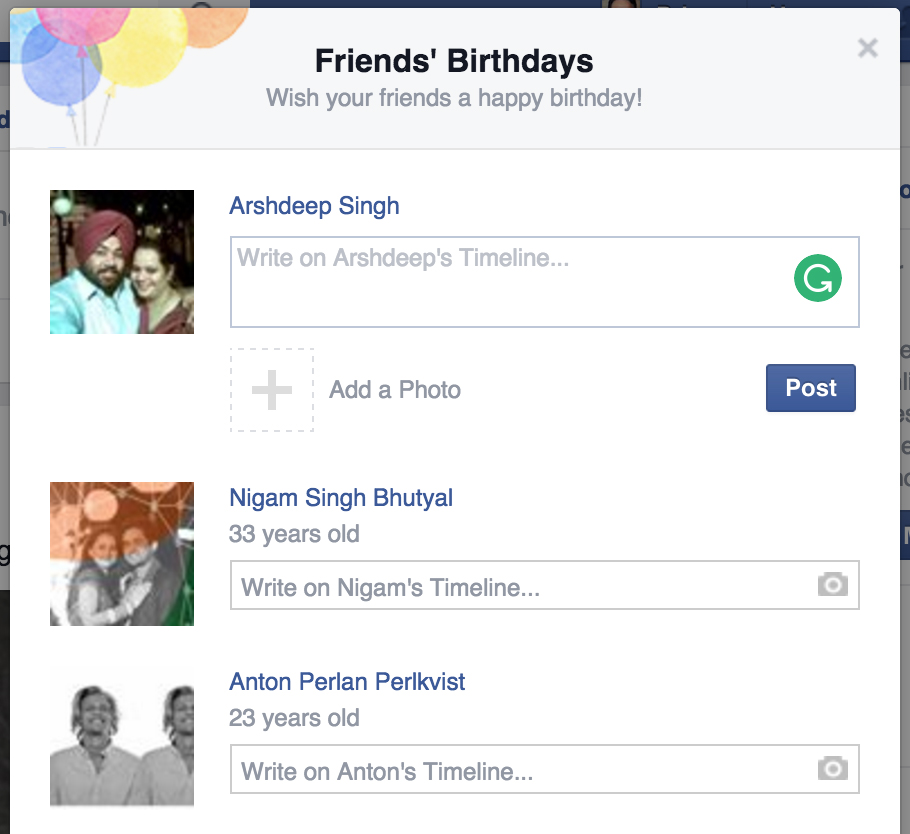Click the Friends' Birthdays heading
The height and width of the screenshot is (834, 910).
point(454,61)
